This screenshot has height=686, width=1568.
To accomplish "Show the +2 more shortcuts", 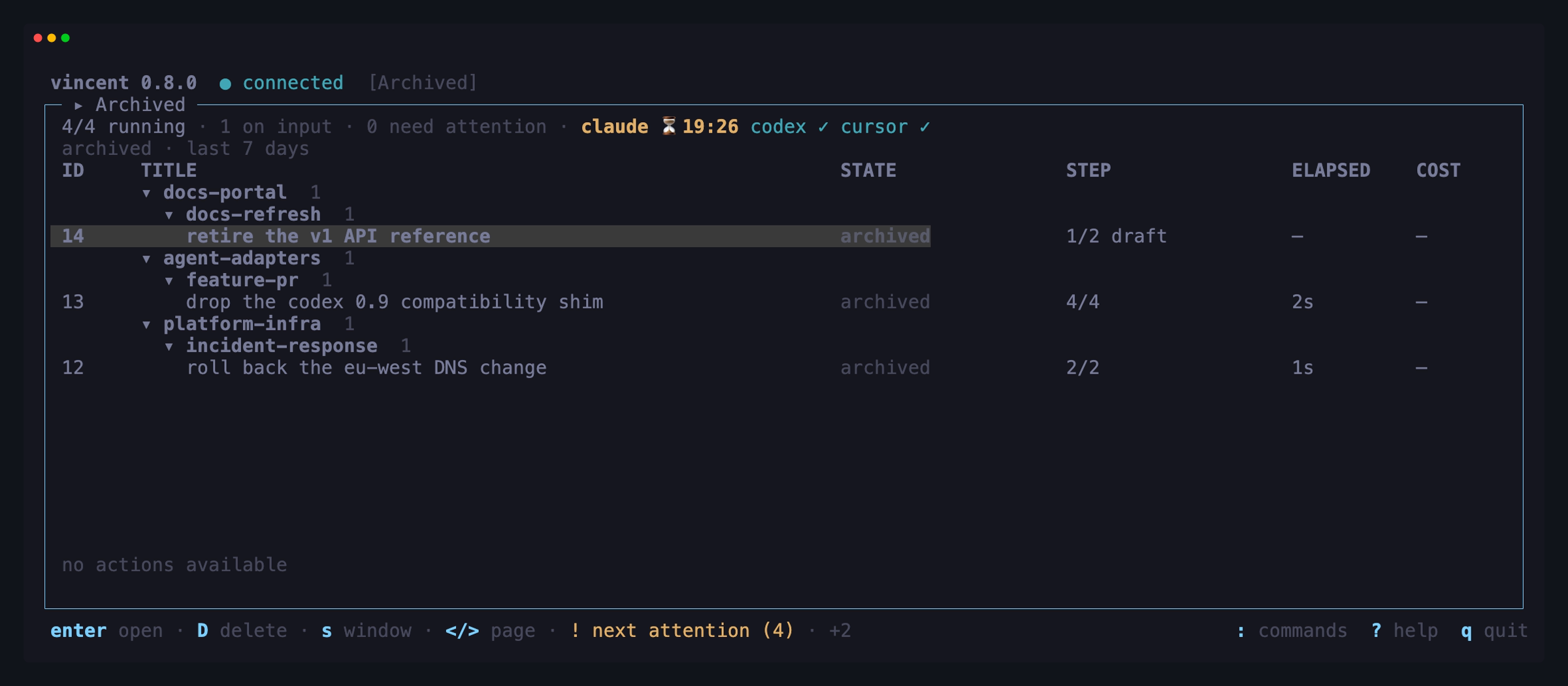I will (x=840, y=631).
